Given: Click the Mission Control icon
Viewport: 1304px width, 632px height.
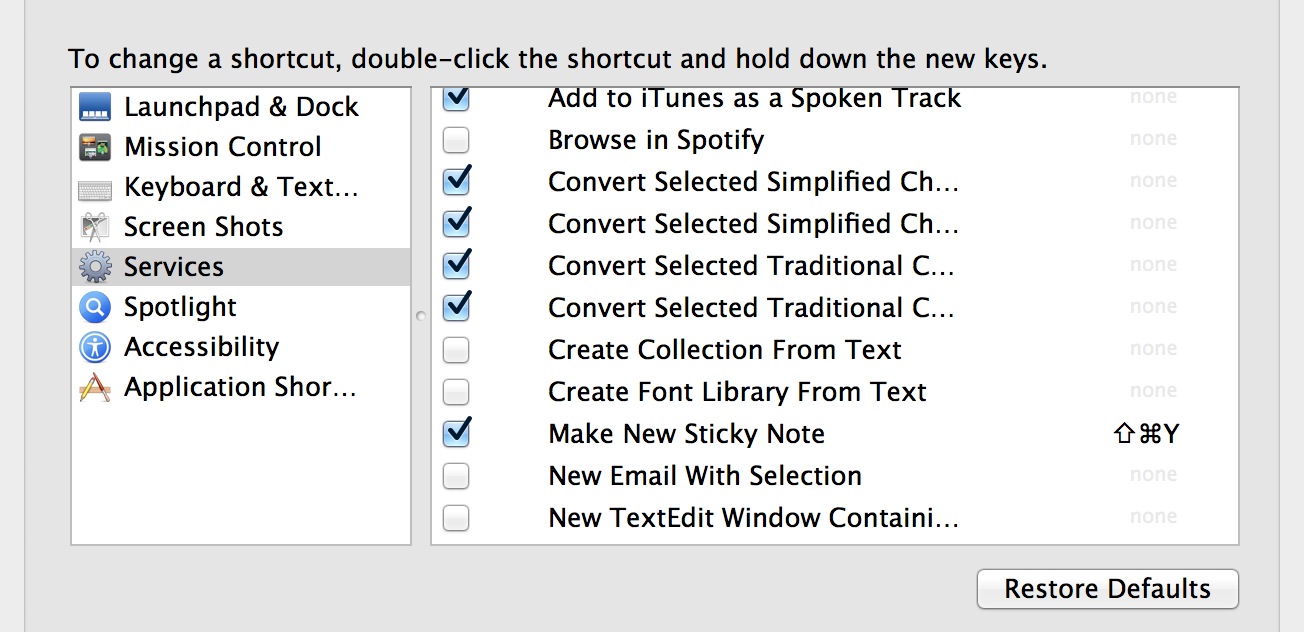Looking at the screenshot, I should [94, 147].
